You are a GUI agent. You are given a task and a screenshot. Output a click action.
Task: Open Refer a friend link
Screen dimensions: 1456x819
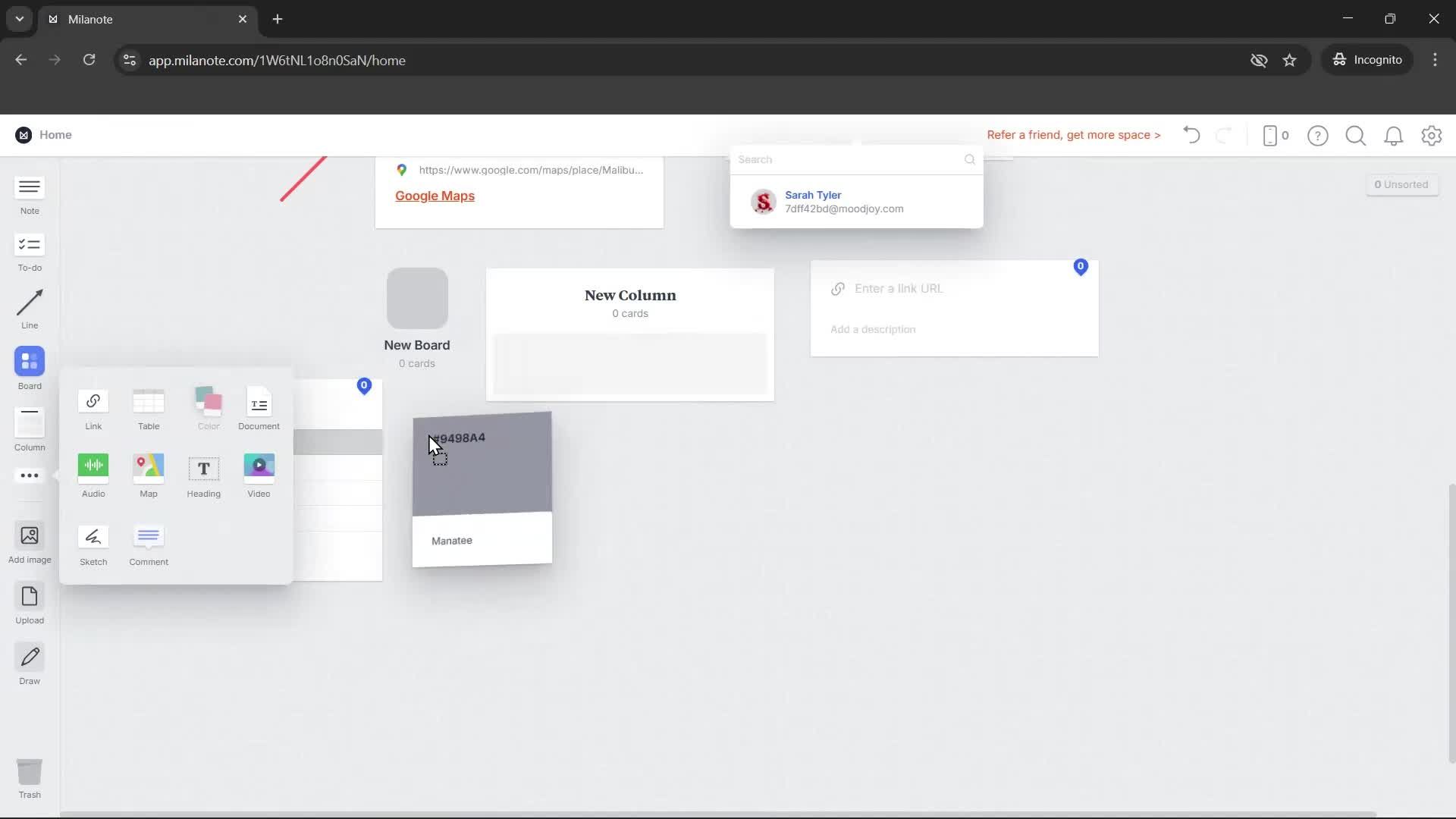tap(1074, 135)
